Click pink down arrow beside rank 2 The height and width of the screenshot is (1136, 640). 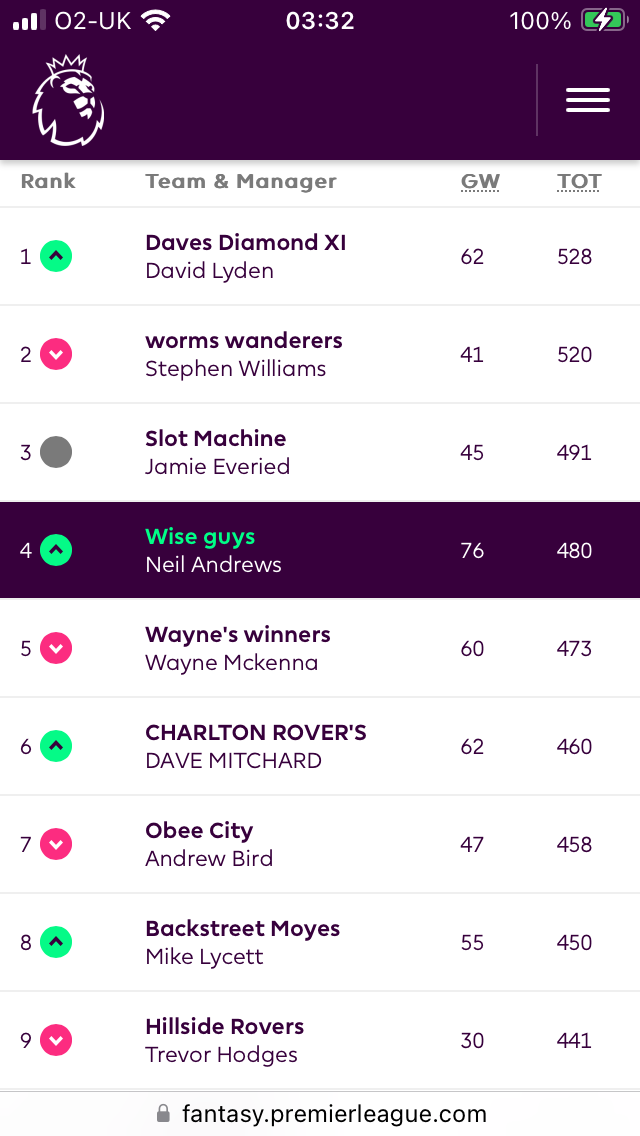pos(56,354)
